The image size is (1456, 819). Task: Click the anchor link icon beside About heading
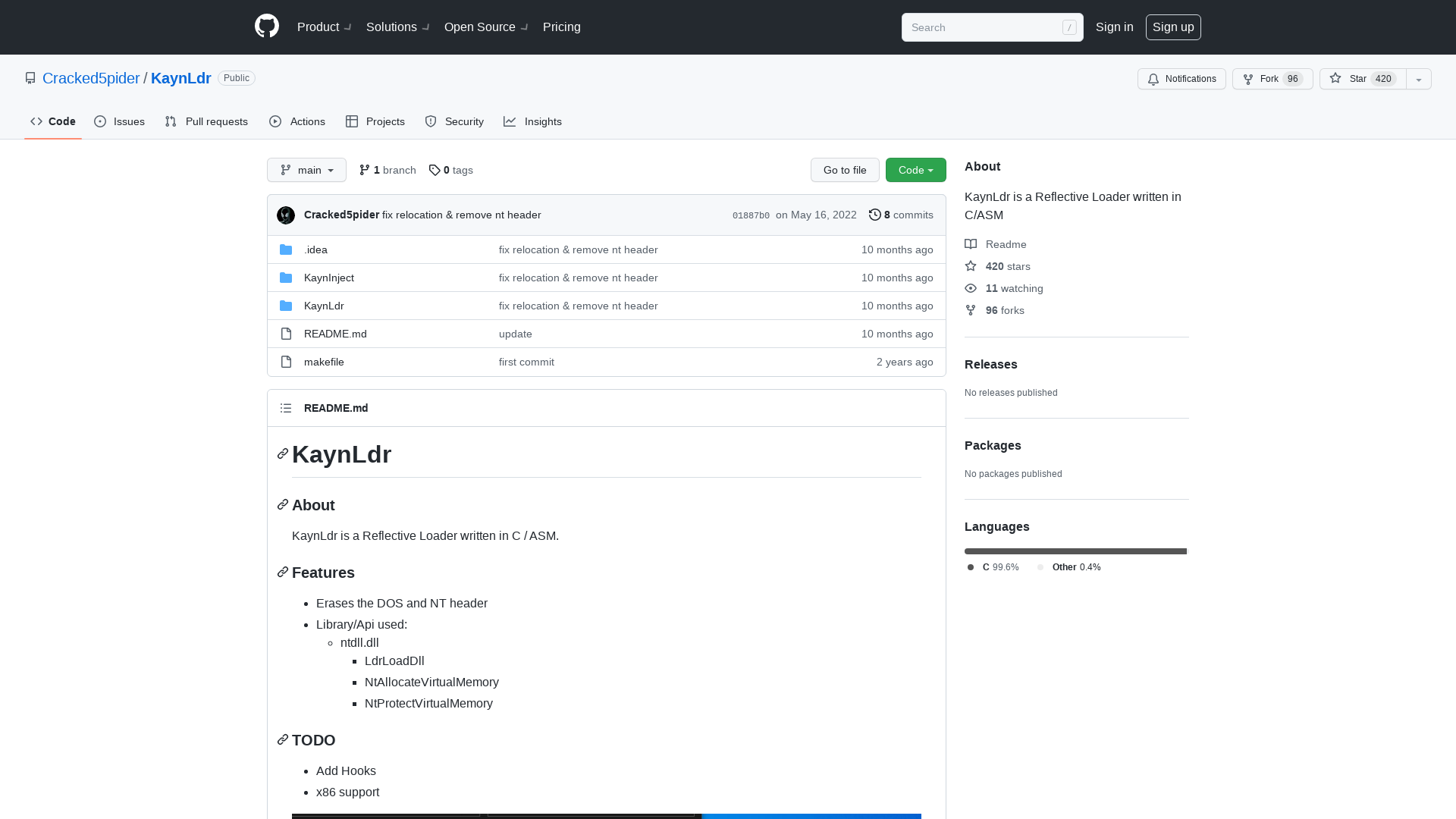[283, 504]
